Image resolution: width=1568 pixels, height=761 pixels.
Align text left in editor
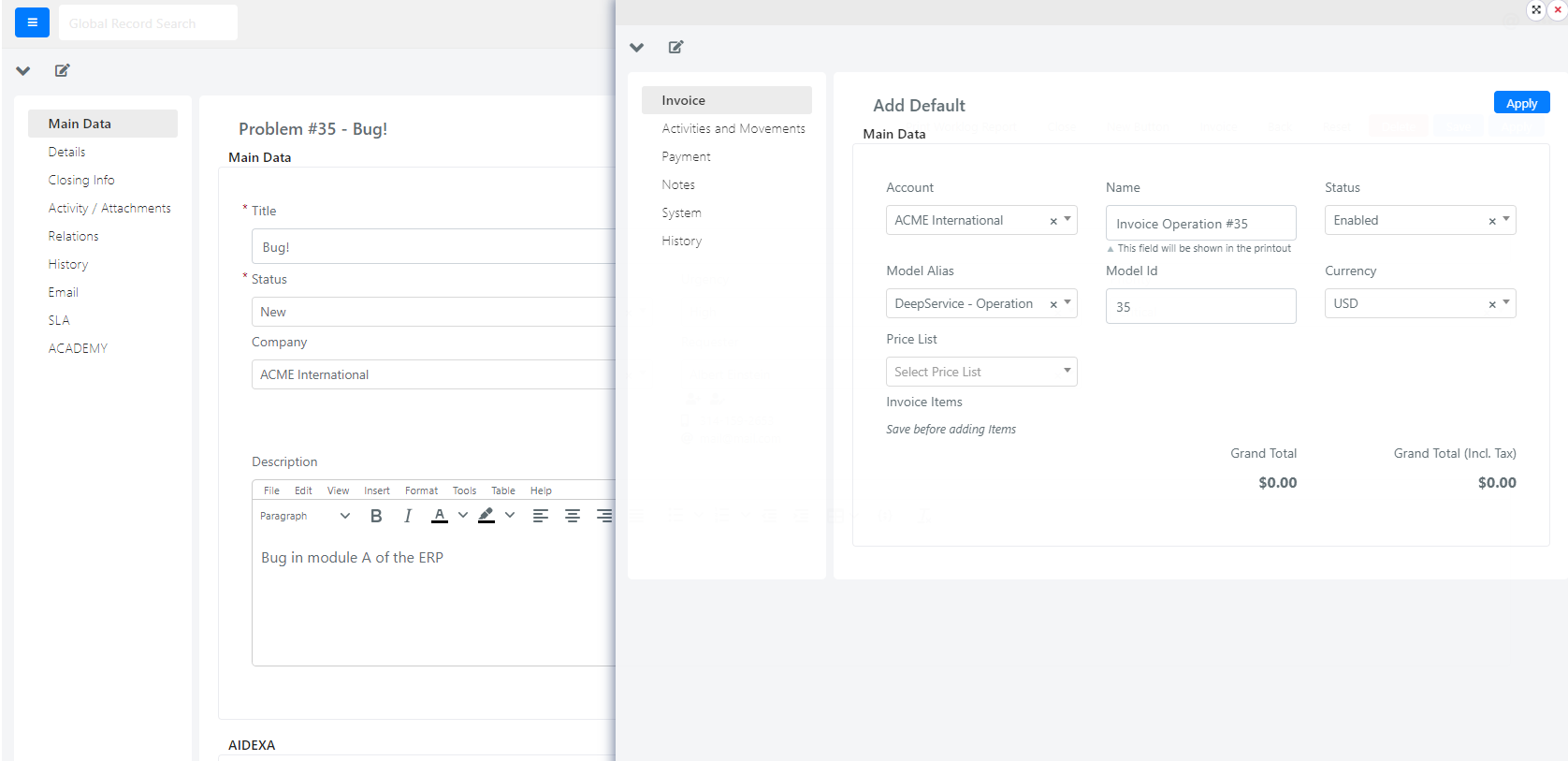coord(541,516)
